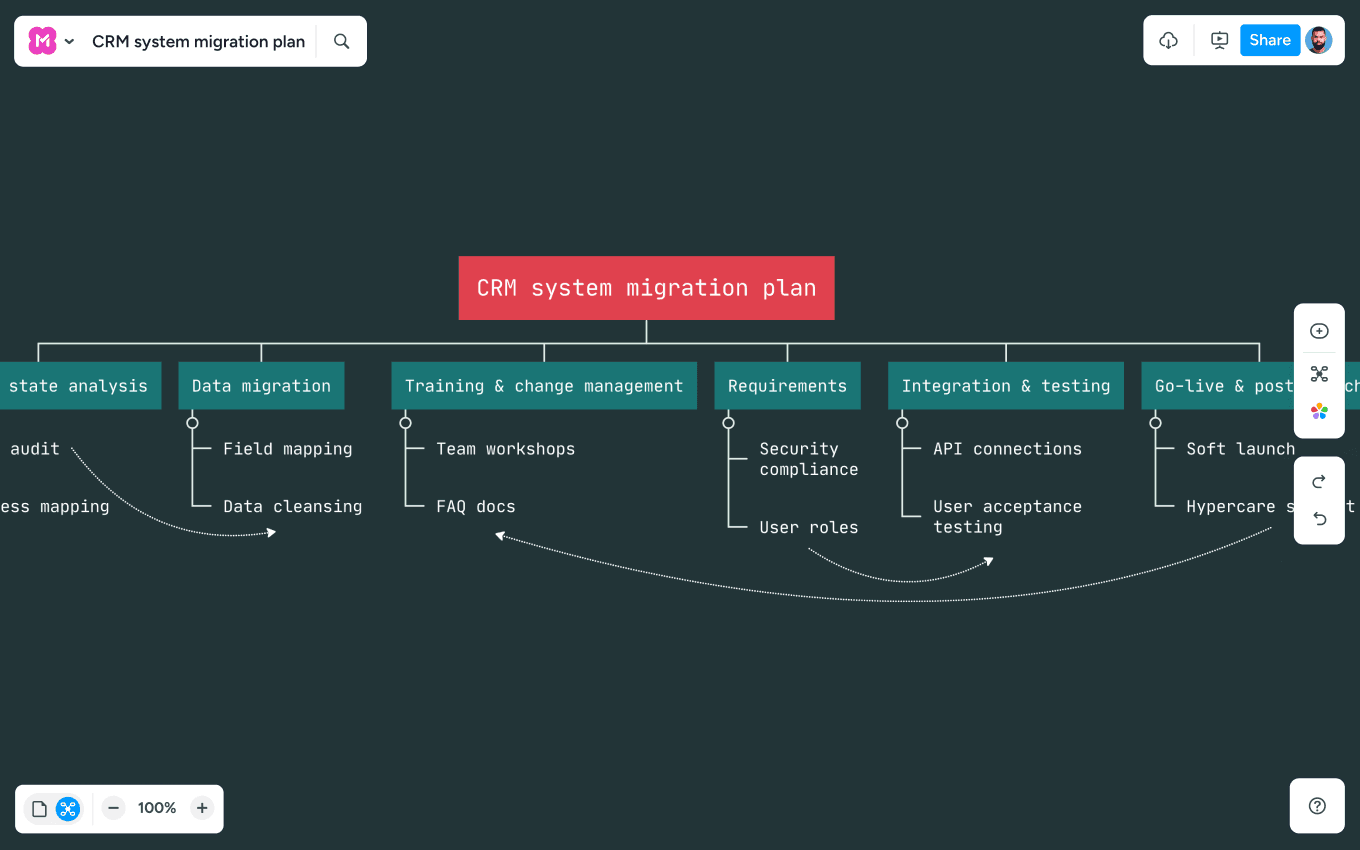This screenshot has width=1360, height=850.
Task: Zoom out with the minus button
Action: [114, 808]
